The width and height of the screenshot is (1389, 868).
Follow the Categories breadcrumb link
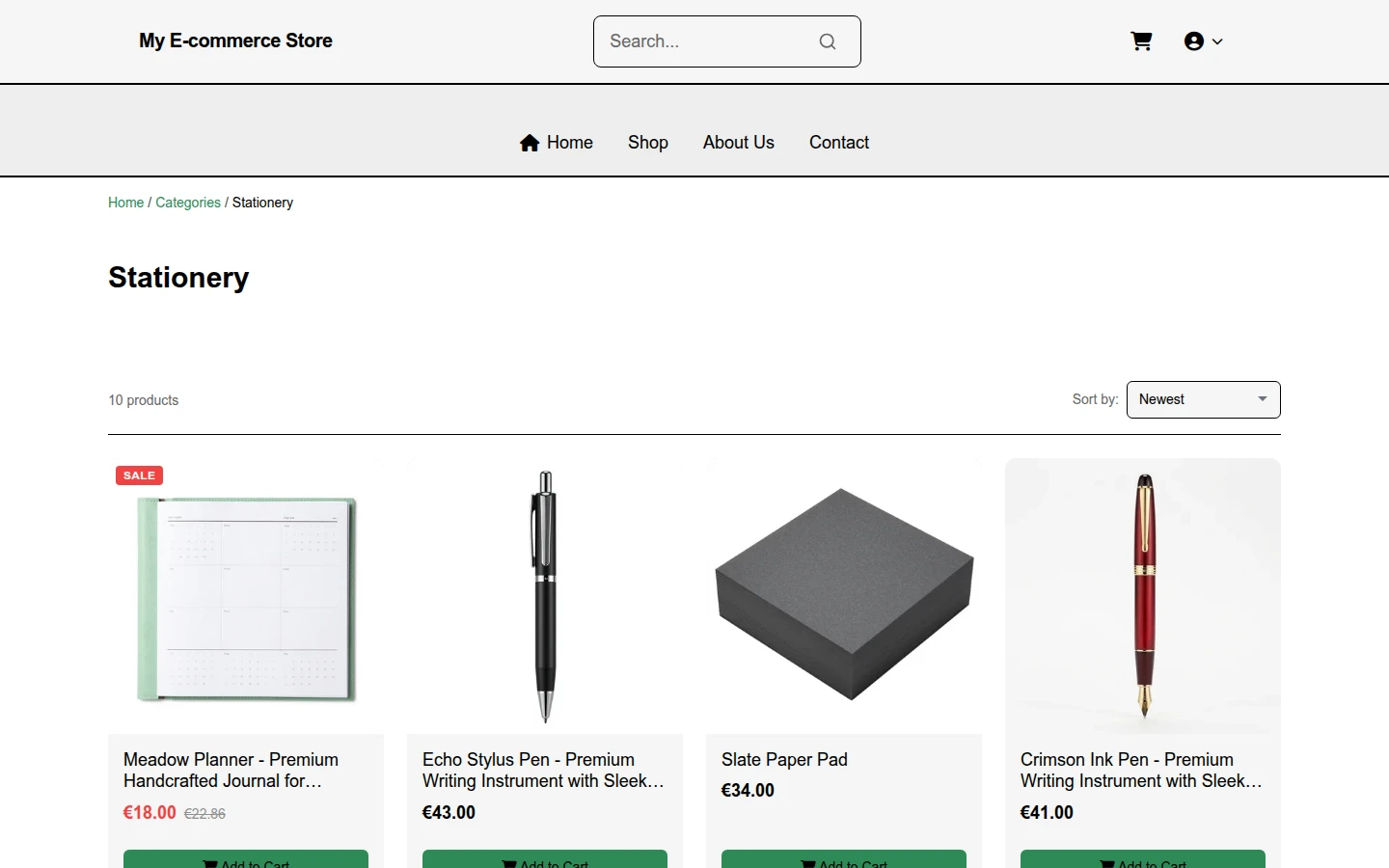click(x=188, y=203)
